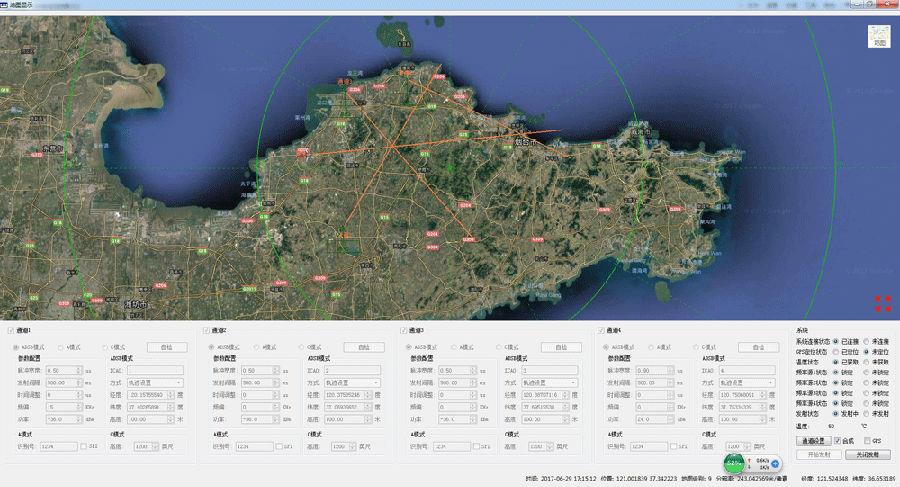The height and width of the screenshot is (487, 900).
Task: Select 发射中 radio for transmit status
Action: (x=836, y=413)
